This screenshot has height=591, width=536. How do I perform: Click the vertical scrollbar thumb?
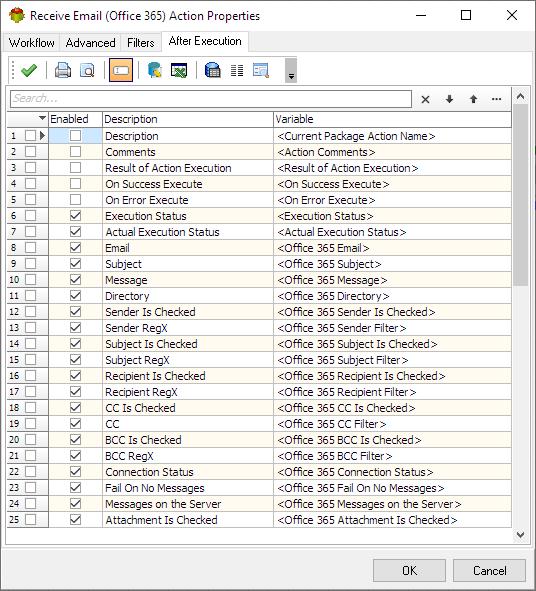point(521,195)
